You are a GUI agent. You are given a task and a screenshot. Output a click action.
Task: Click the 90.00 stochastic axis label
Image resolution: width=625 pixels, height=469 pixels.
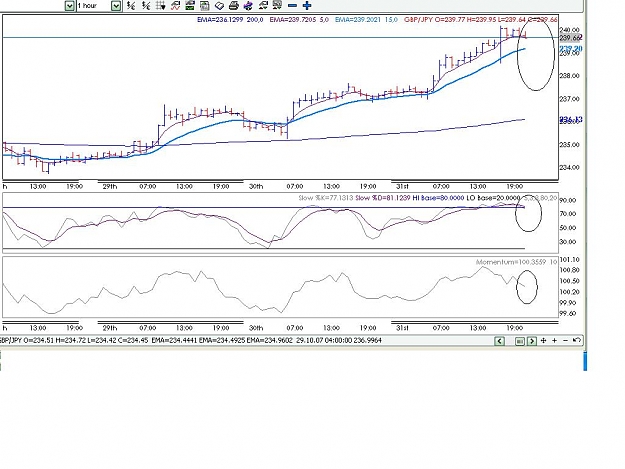(x=568, y=200)
